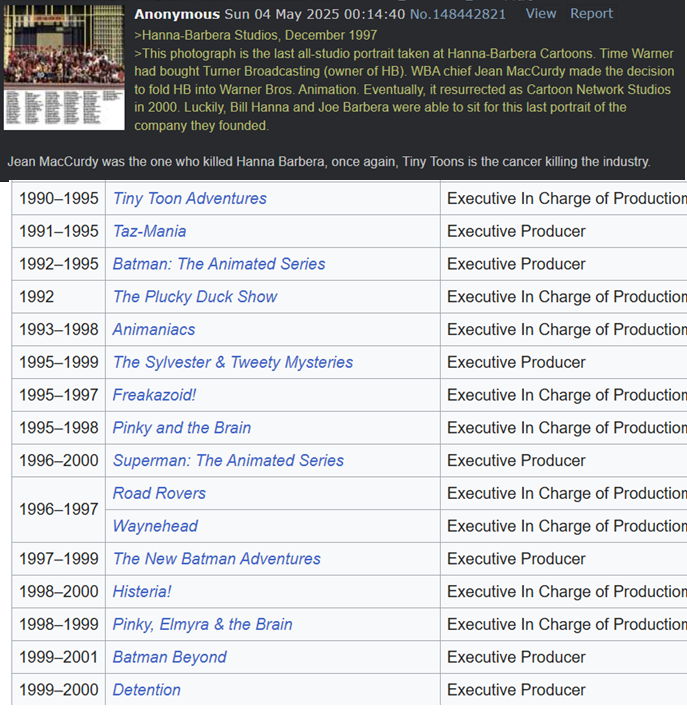Click the role cell in the Animaniacs row
Screen dimensions: 687x712
(x=563, y=329)
